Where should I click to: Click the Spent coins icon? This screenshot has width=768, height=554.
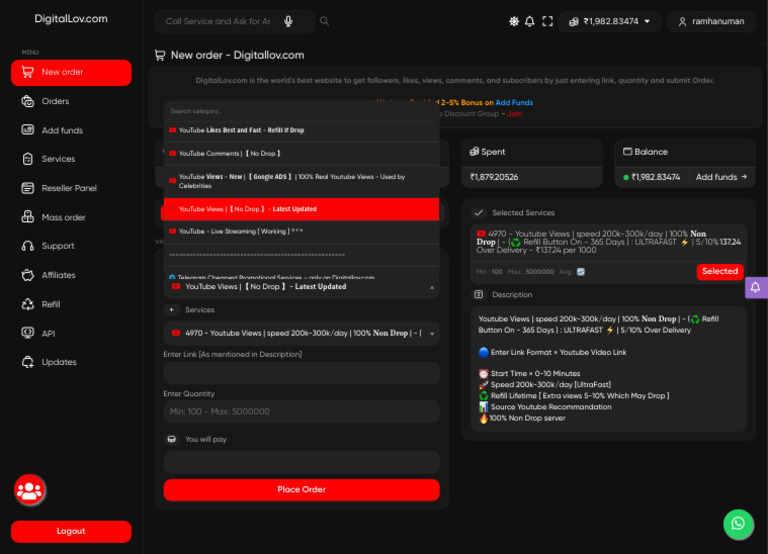point(474,152)
